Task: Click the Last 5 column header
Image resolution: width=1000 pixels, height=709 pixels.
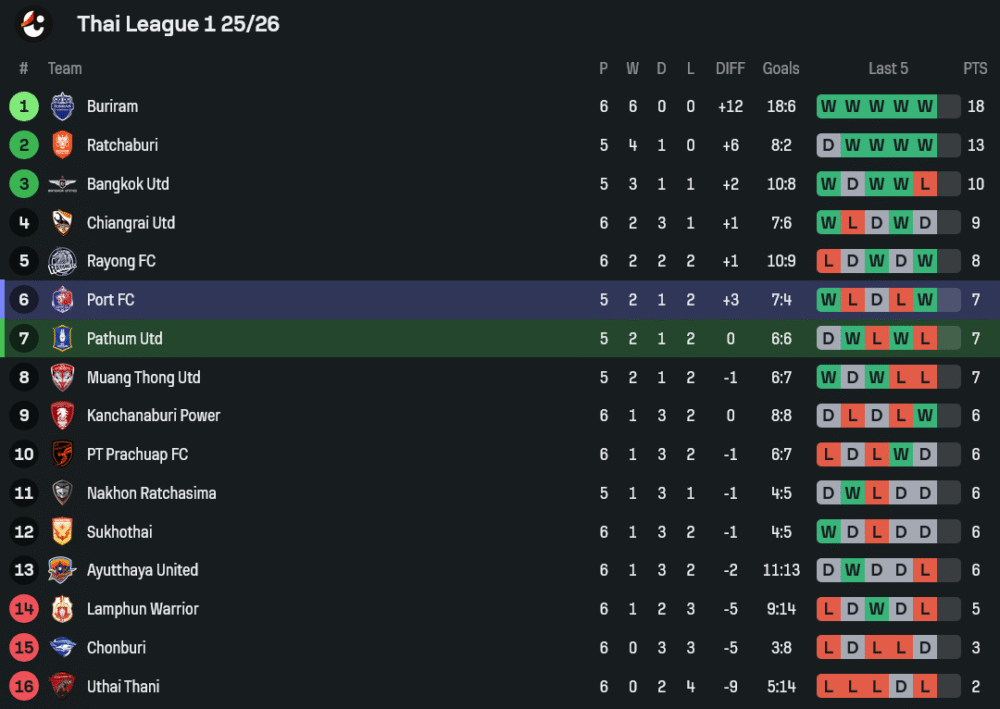Action: [888, 68]
